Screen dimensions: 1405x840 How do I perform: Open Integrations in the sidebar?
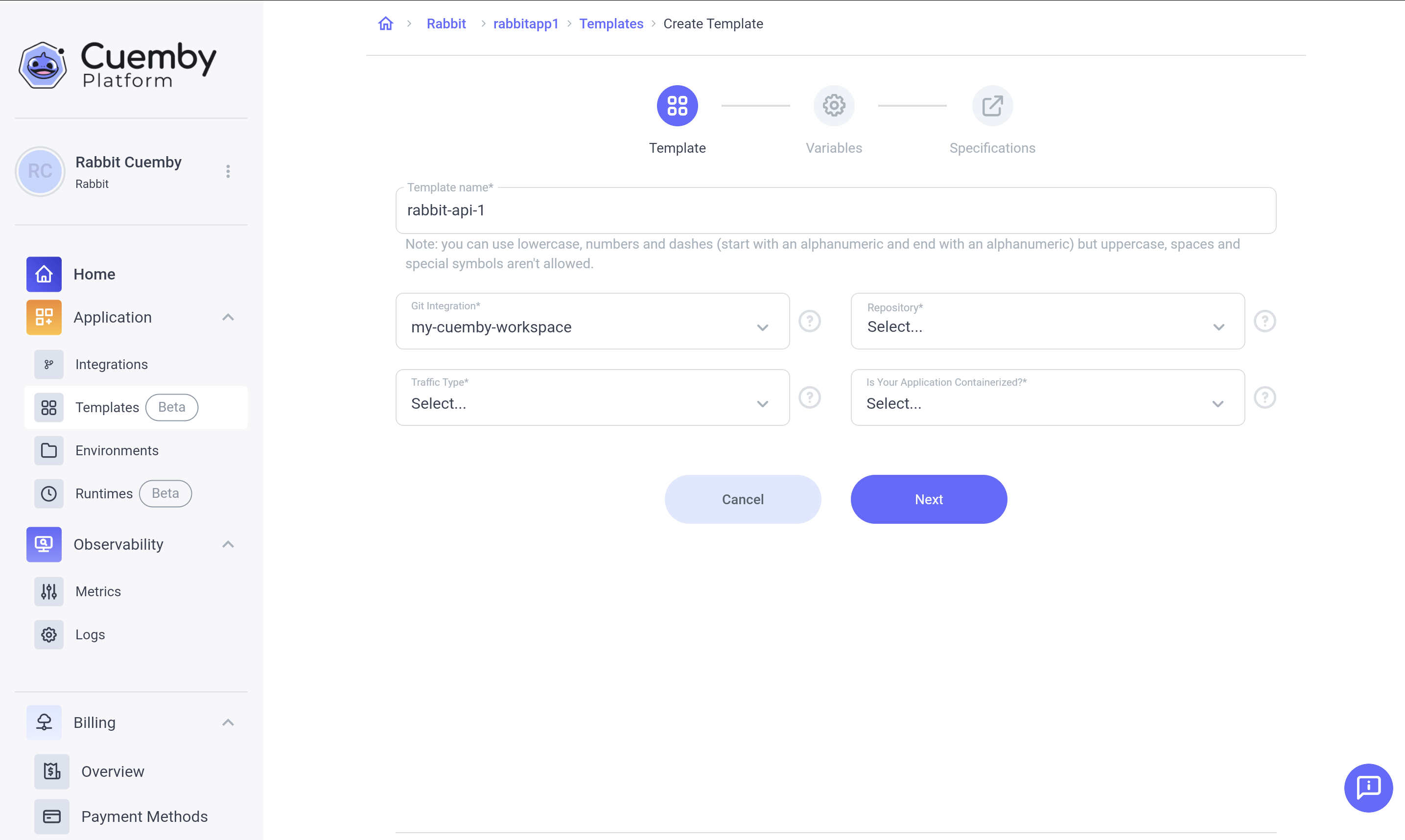coord(112,365)
